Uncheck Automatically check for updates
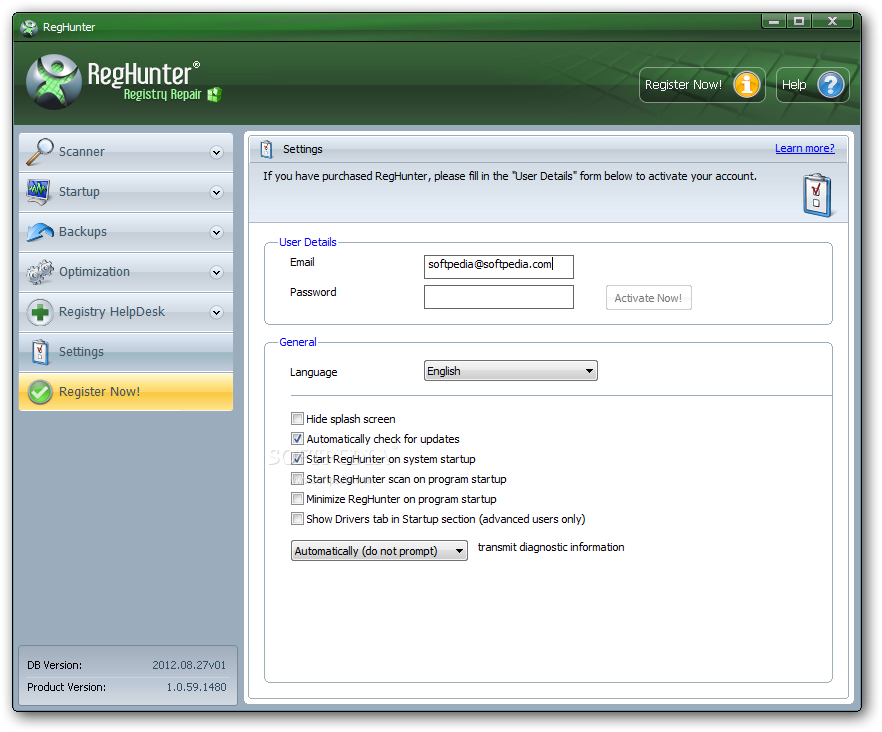This screenshot has height=732, width=882. [x=297, y=438]
